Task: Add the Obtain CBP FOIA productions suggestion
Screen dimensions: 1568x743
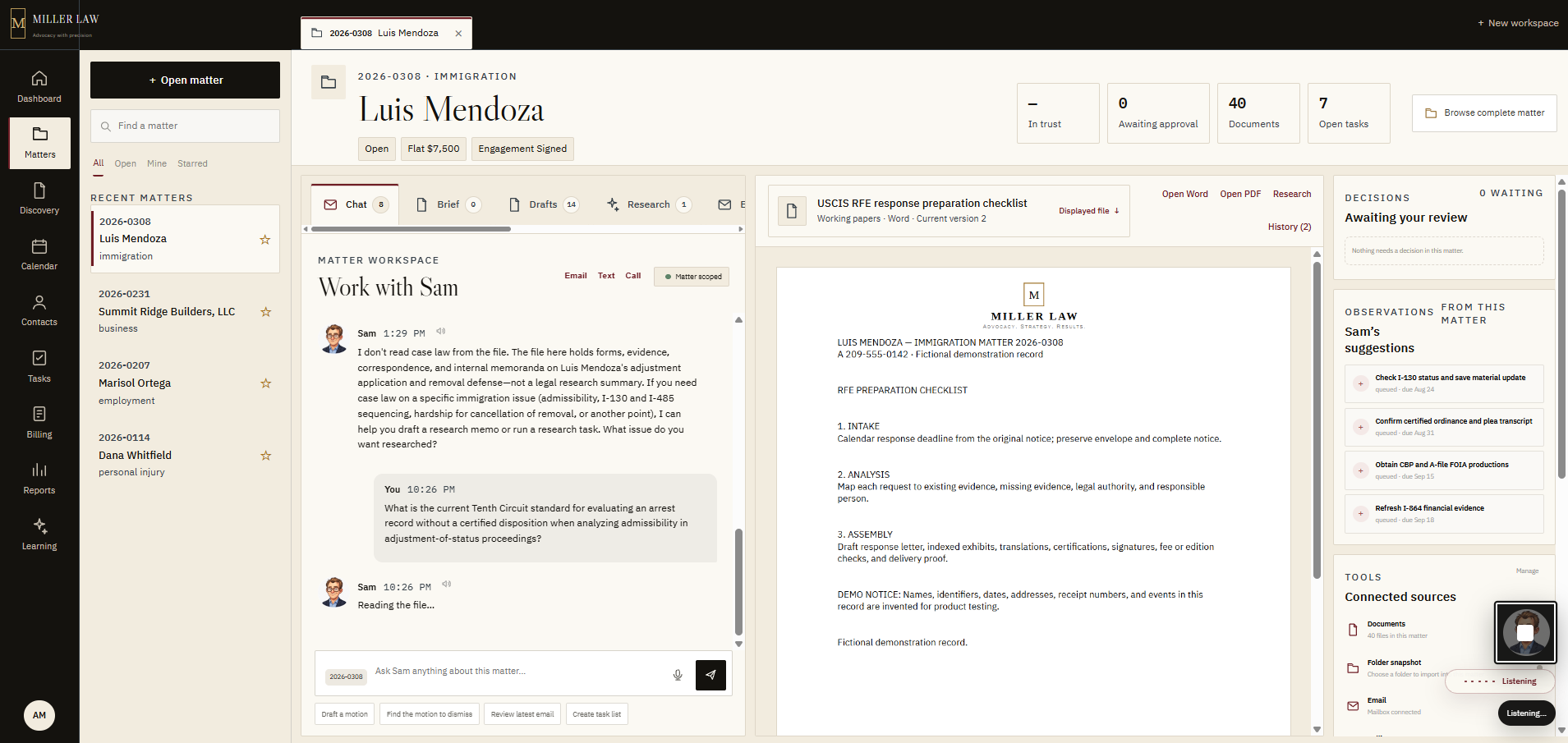Action: point(1361,470)
